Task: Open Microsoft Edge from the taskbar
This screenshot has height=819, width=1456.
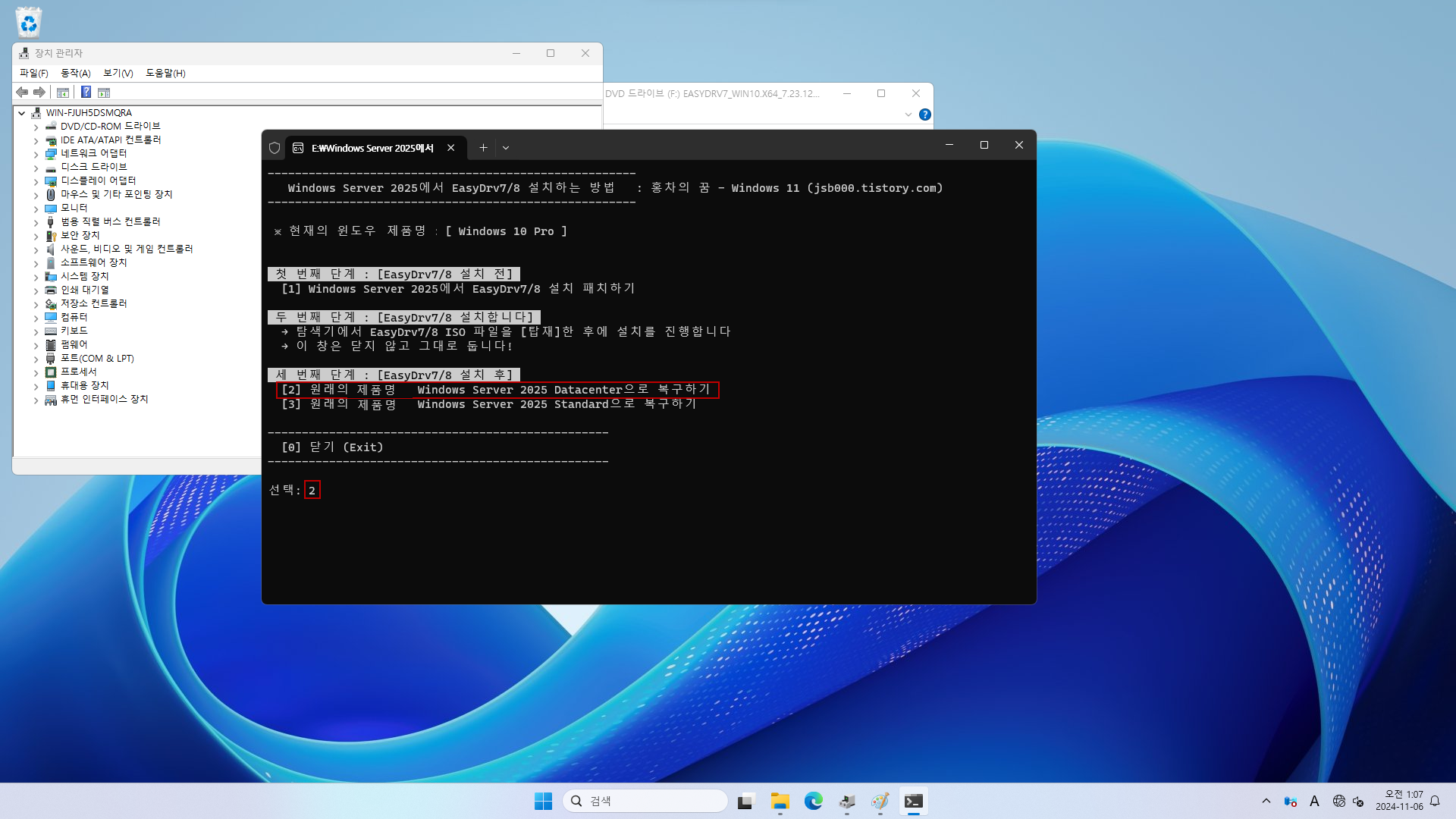Action: [813, 801]
